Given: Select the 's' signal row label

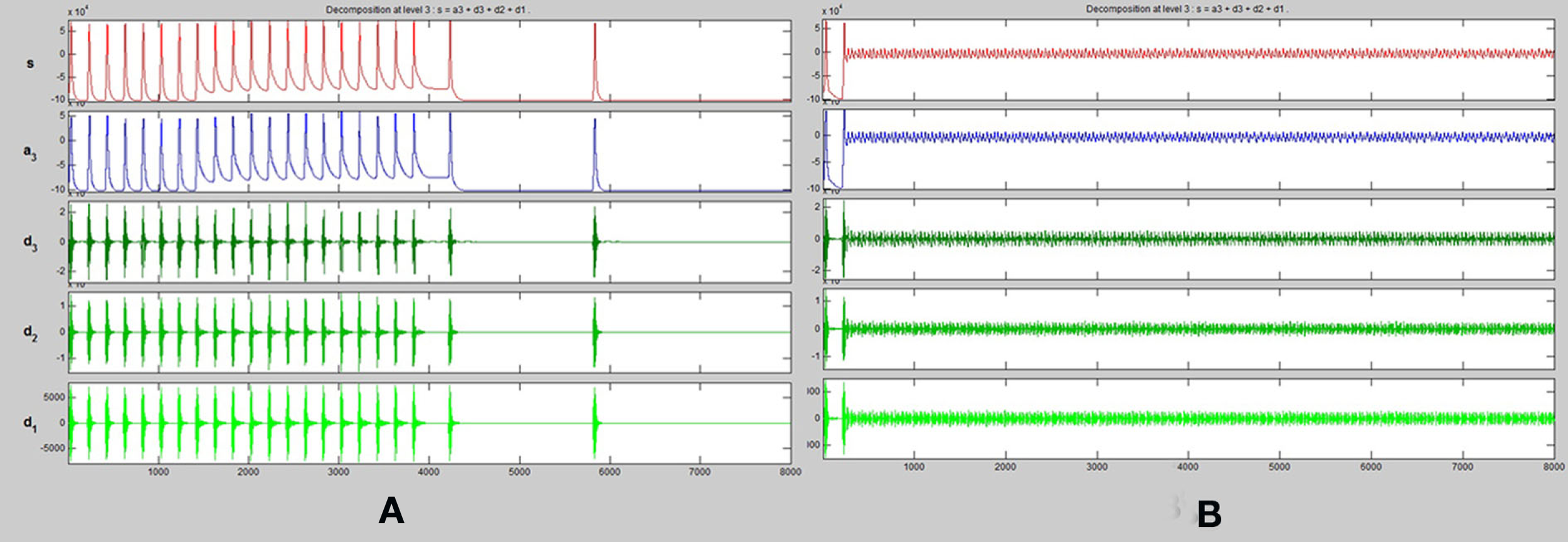Looking at the screenshot, I should 30,63.
